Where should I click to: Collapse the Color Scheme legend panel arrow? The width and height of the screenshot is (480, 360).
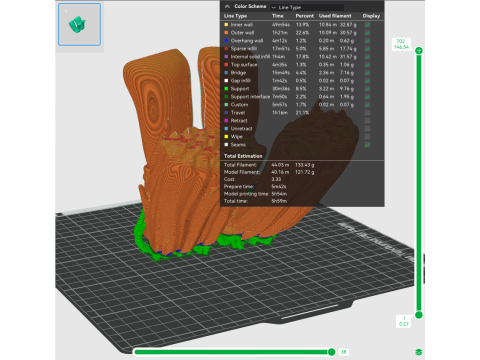coord(227,6)
